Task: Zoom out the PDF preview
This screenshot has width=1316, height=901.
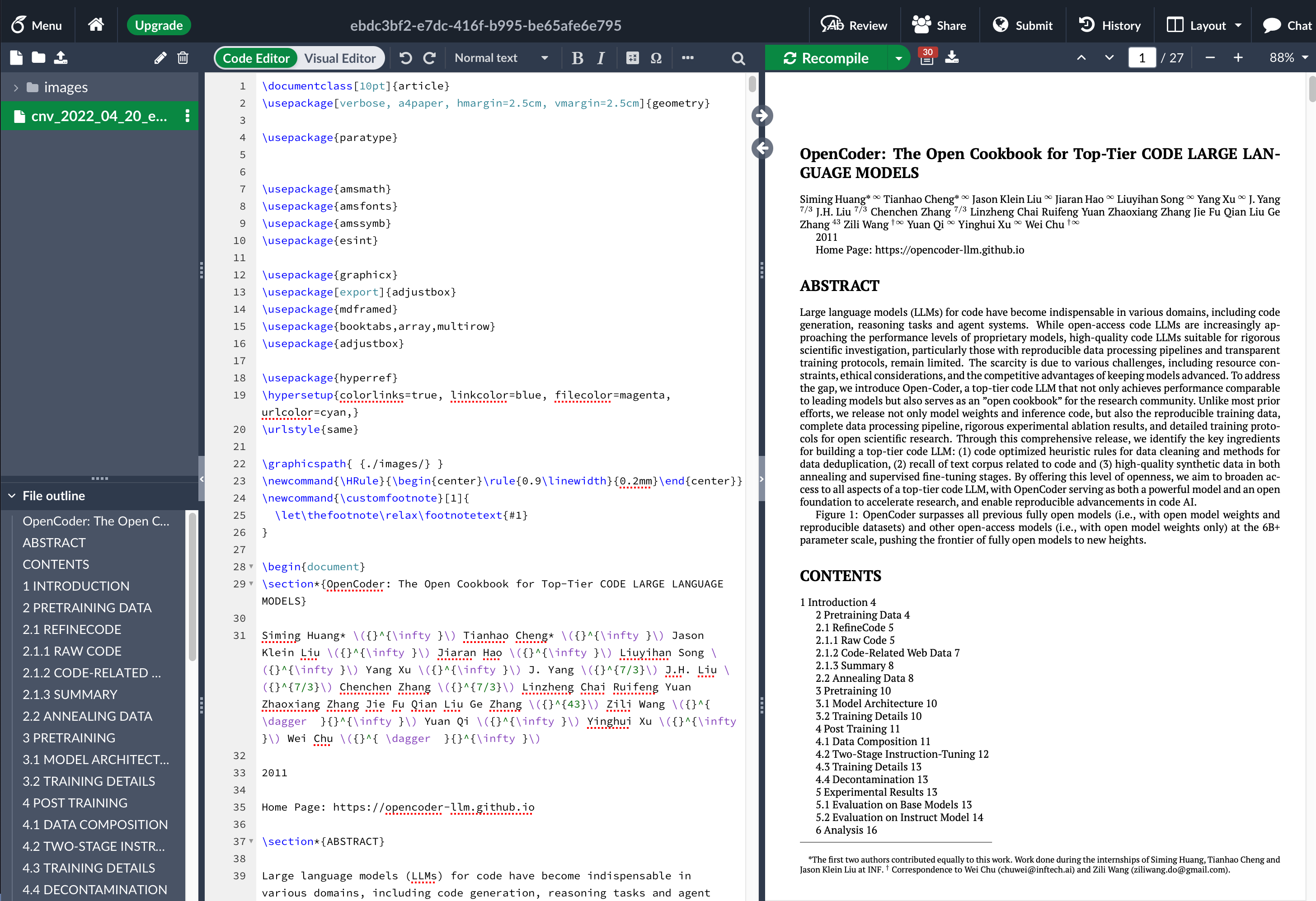Action: pyautogui.click(x=1210, y=58)
